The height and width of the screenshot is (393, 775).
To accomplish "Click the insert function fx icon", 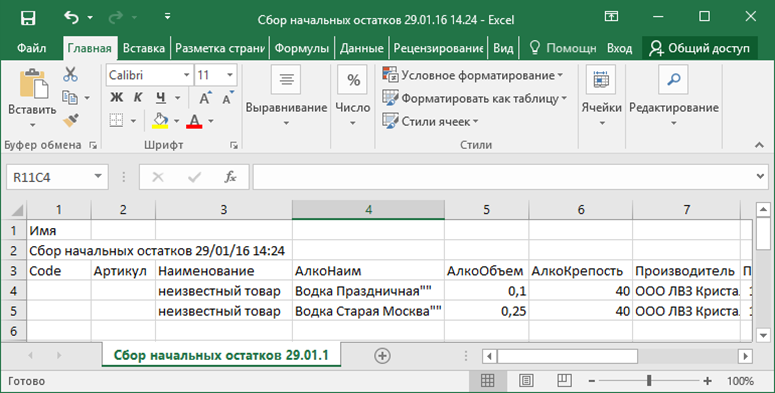I will (x=230, y=177).
